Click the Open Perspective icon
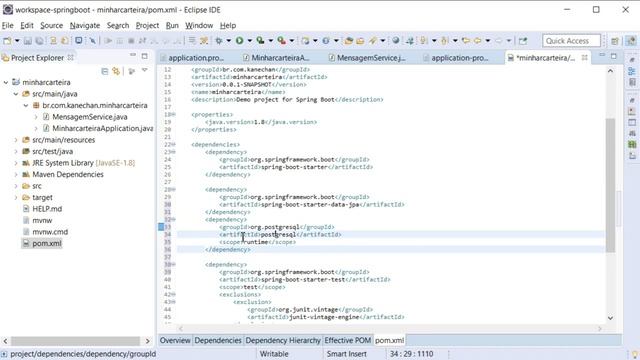 click(x=615, y=41)
